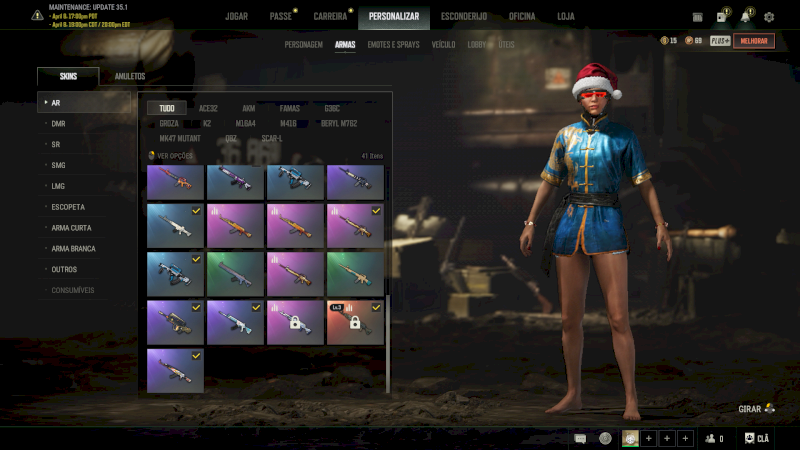
Task: Click the padlock on the white locked skin
Action: pyautogui.click(x=294, y=322)
